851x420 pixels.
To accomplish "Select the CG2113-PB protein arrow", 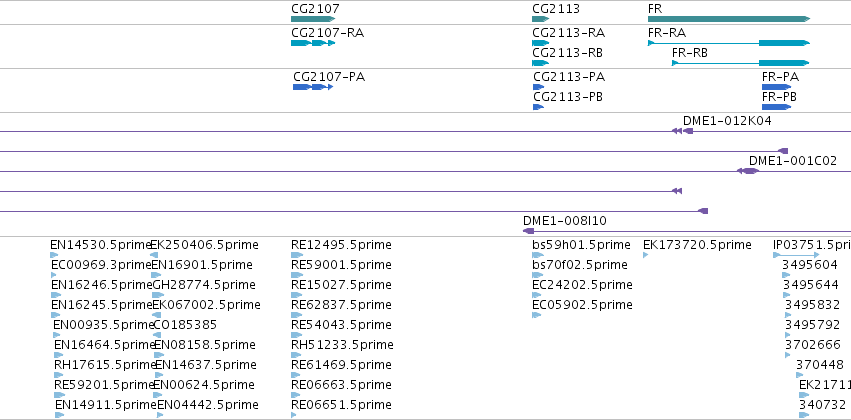I will [x=538, y=107].
